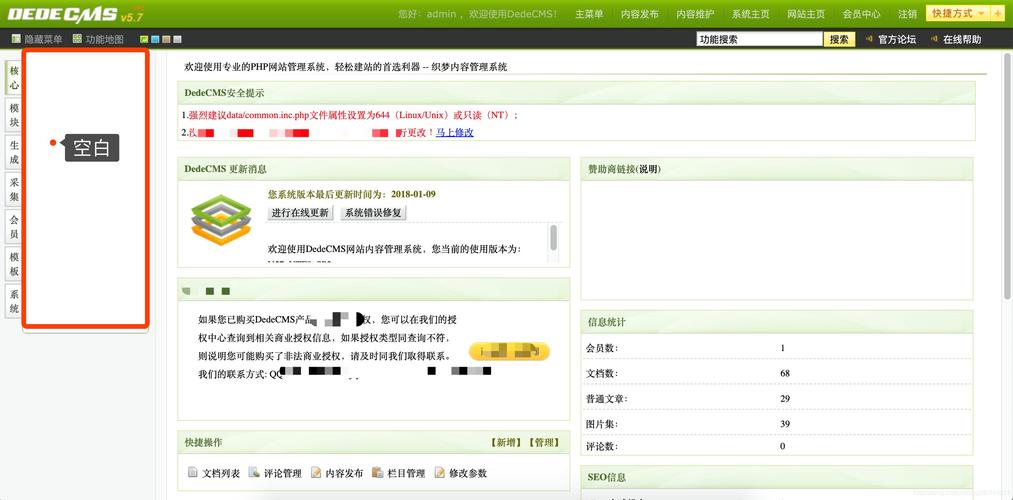
Task: Switch to the 采集 sidebar tab
Action: (14, 189)
